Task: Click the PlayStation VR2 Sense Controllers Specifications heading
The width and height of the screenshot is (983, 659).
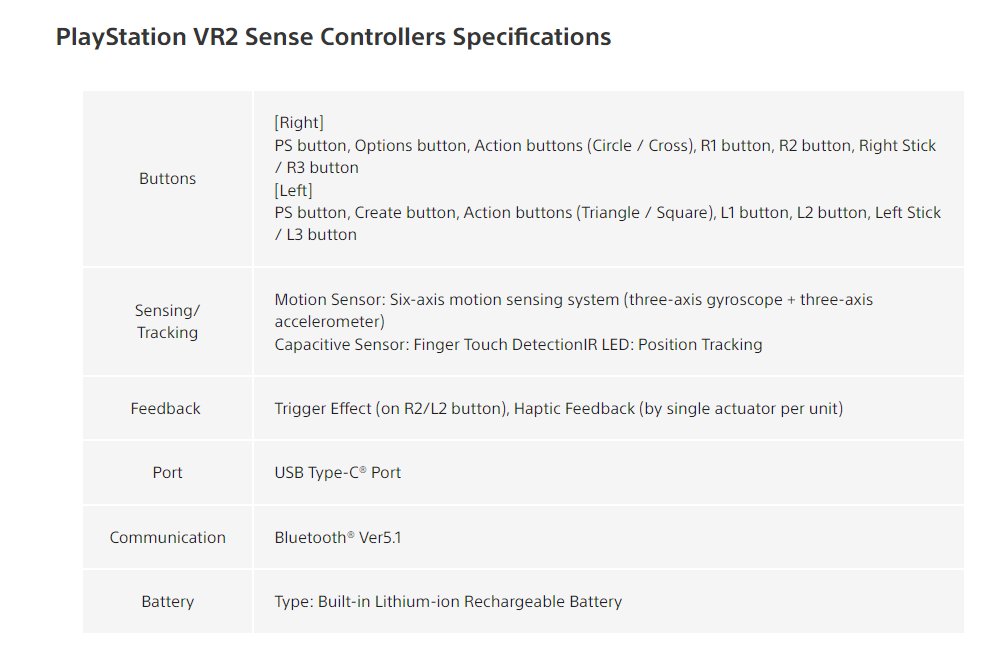Action: click(x=333, y=37)
